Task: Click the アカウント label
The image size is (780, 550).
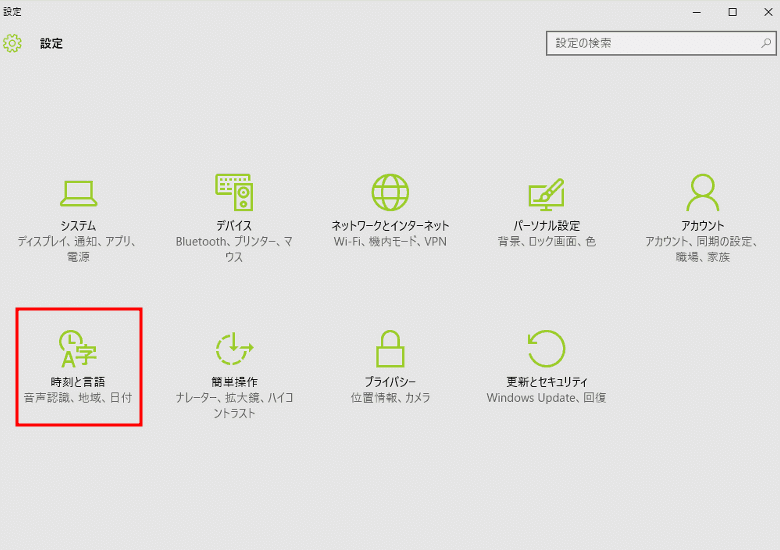Action: coord(702,226)
